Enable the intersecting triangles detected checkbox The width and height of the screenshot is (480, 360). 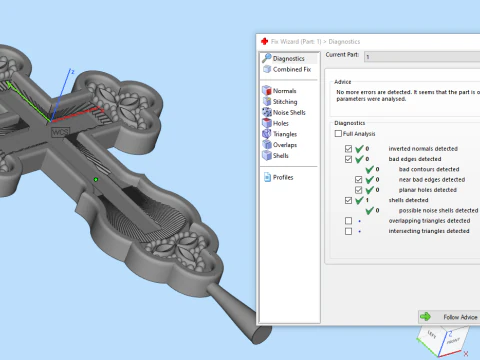point(348,231)
